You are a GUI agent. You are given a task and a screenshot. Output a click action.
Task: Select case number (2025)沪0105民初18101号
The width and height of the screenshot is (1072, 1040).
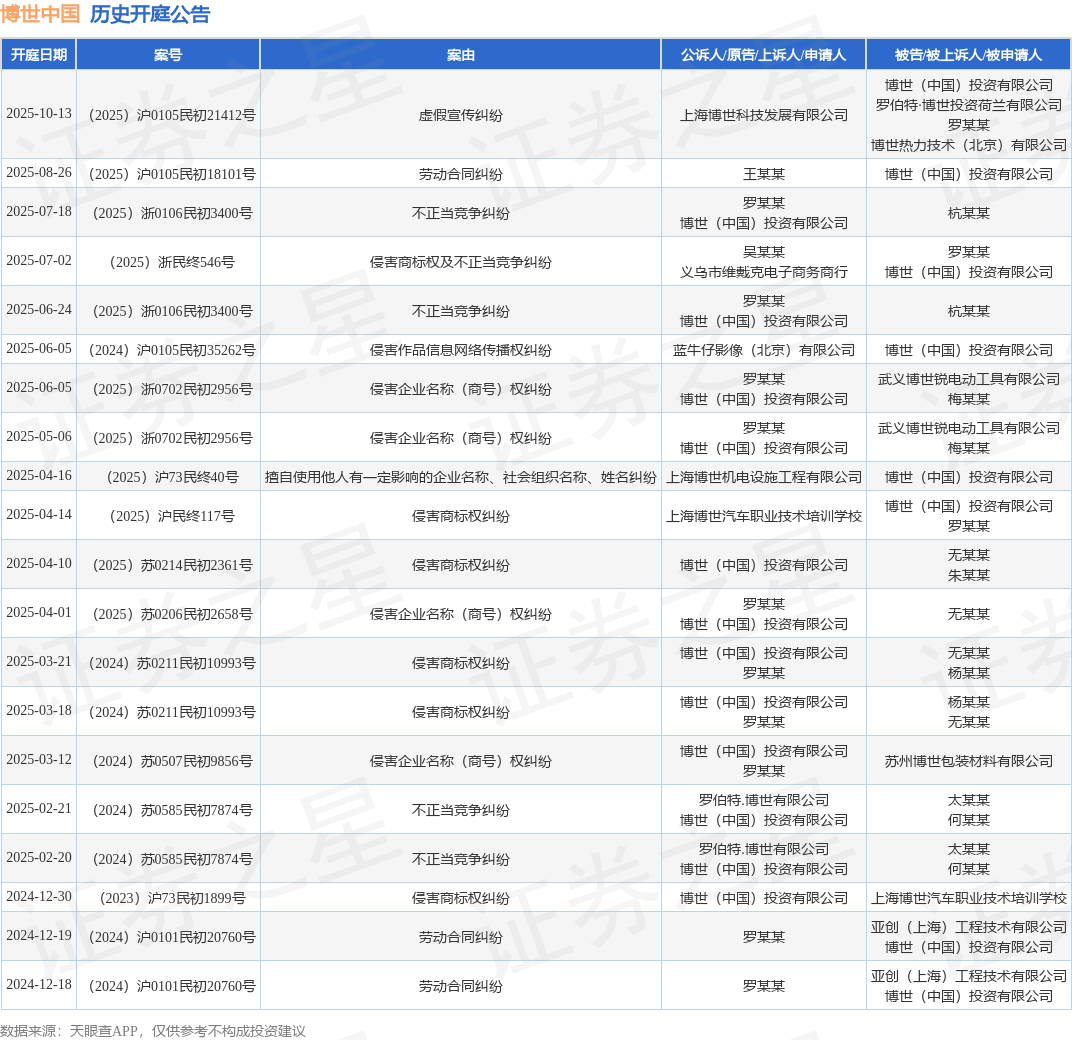click(172, 174)
